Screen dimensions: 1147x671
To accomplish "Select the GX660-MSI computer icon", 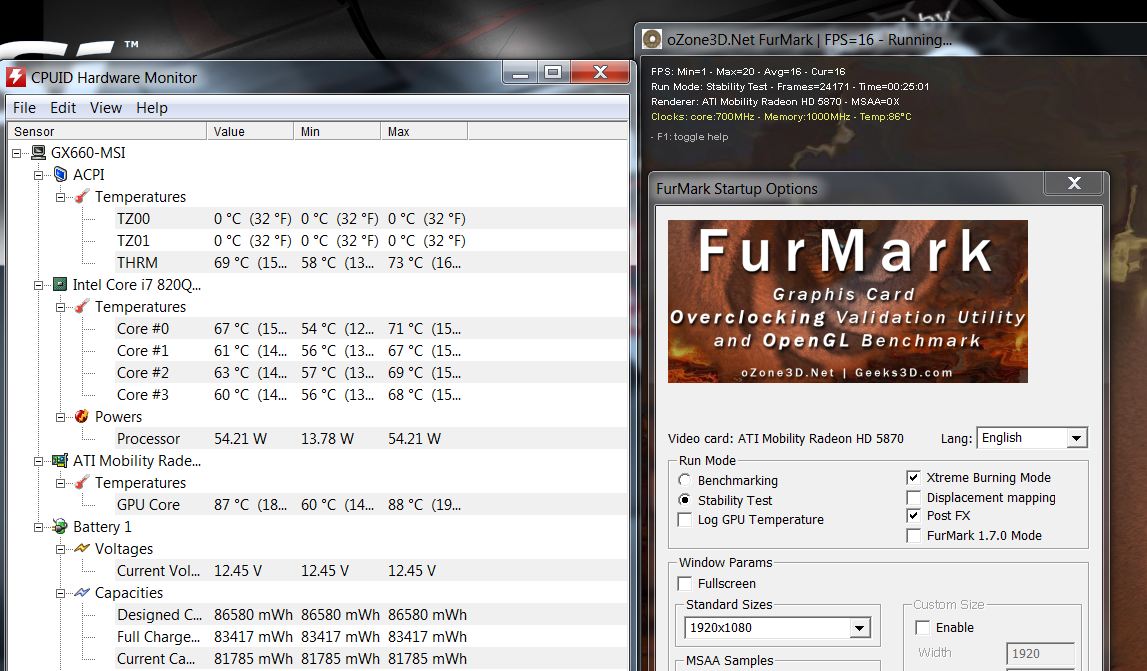I will (x=38, y=152).
